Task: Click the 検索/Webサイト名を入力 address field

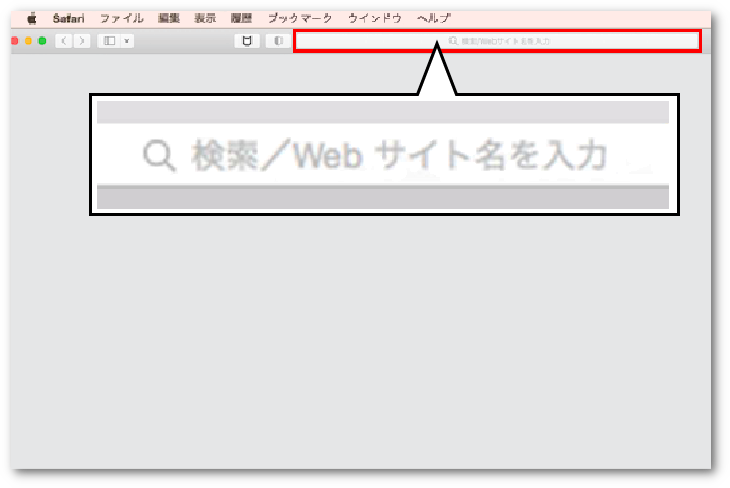Action: click(497, 41)
